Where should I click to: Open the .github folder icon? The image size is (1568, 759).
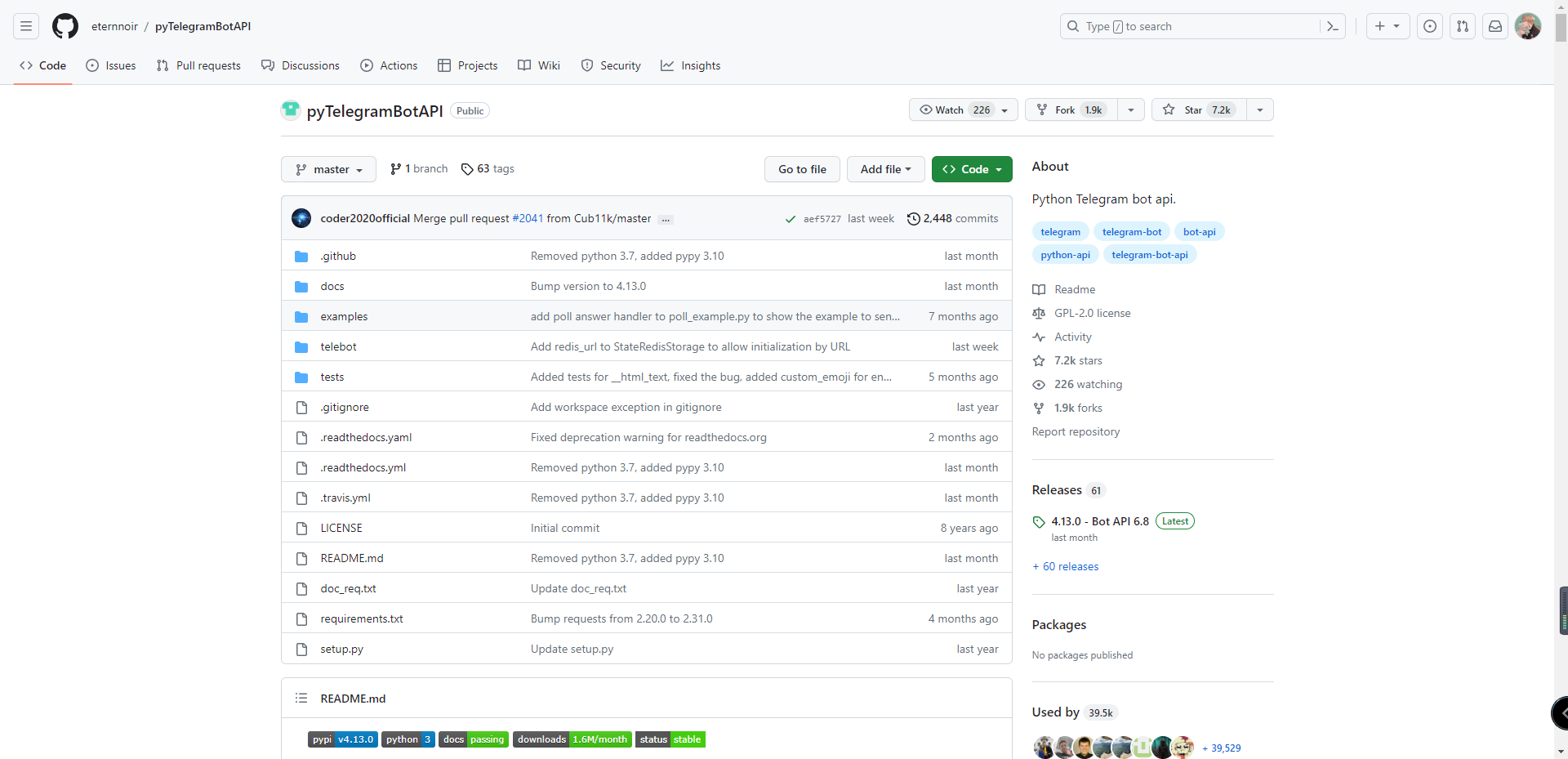[301, 257]
